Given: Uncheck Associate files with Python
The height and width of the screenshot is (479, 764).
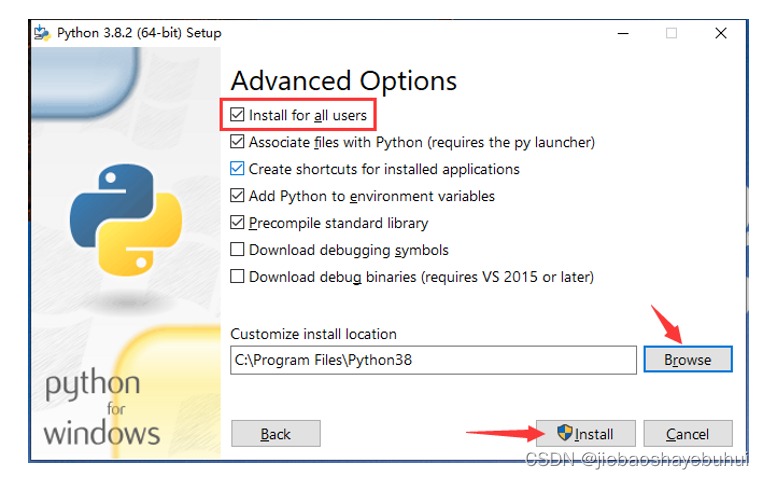Looking at the screenshot, I should coord(237,142).
